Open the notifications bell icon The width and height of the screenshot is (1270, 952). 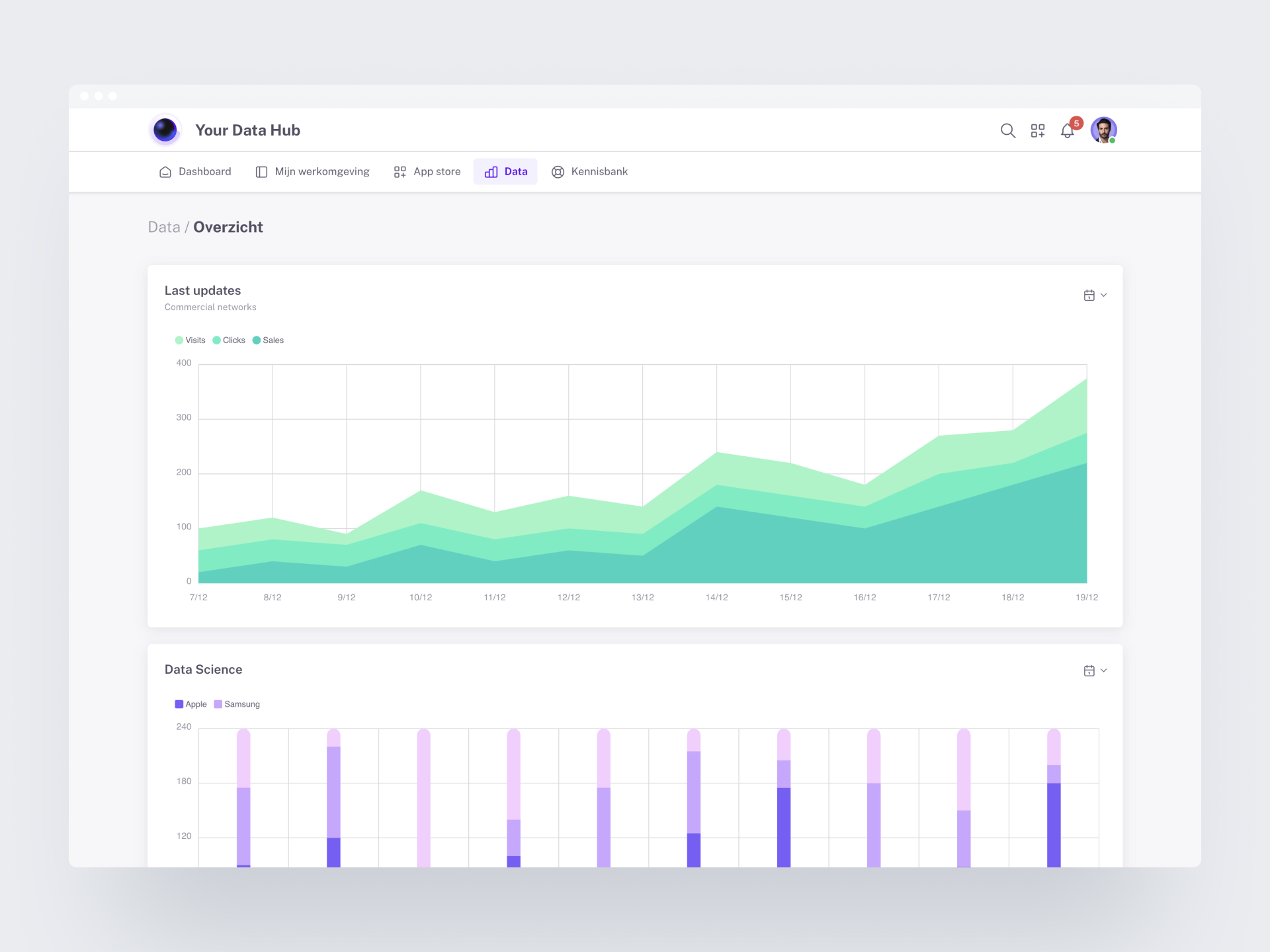[1067, 131]
